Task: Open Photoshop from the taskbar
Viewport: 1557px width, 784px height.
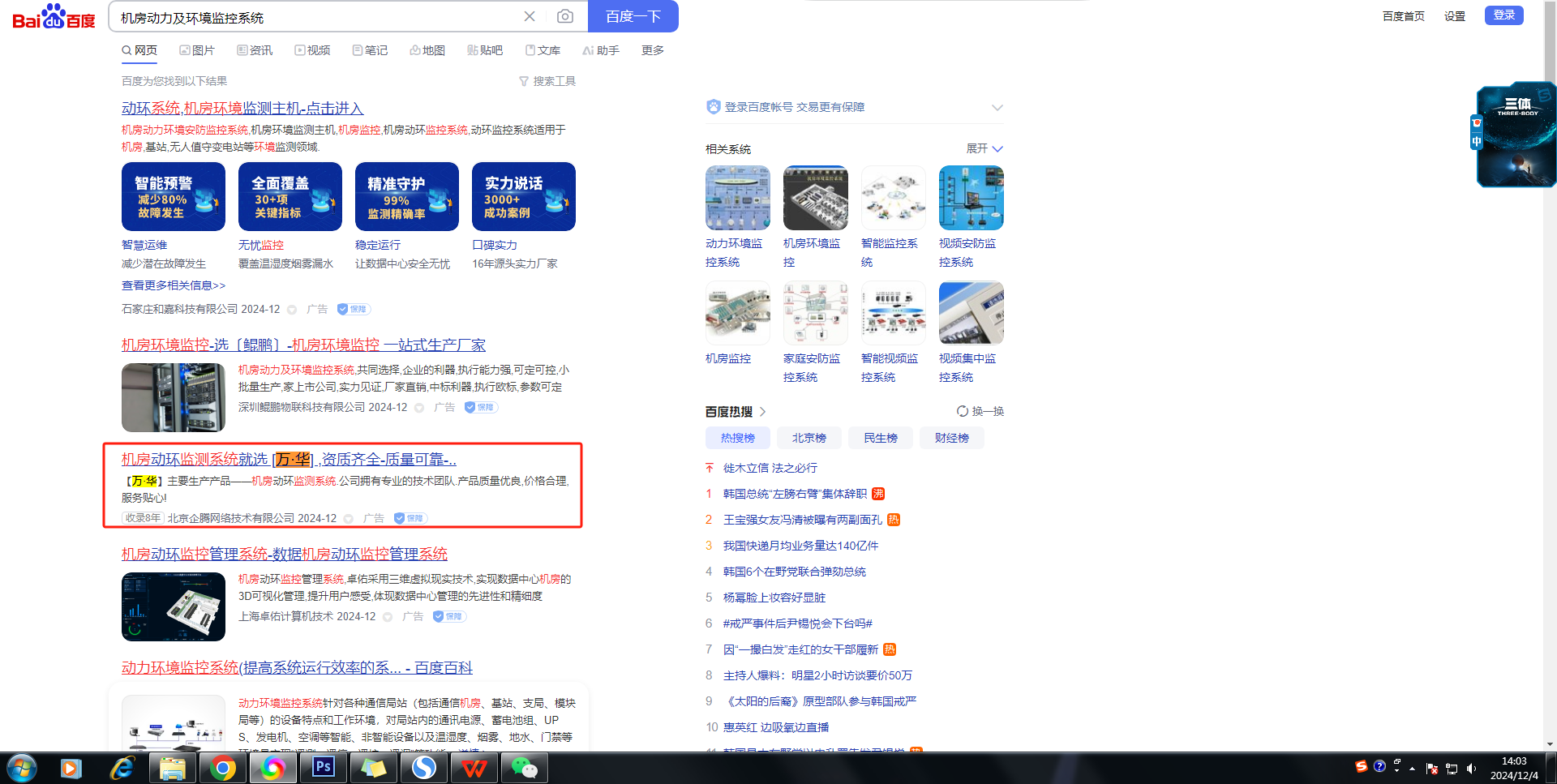Action: coord(323,768)
